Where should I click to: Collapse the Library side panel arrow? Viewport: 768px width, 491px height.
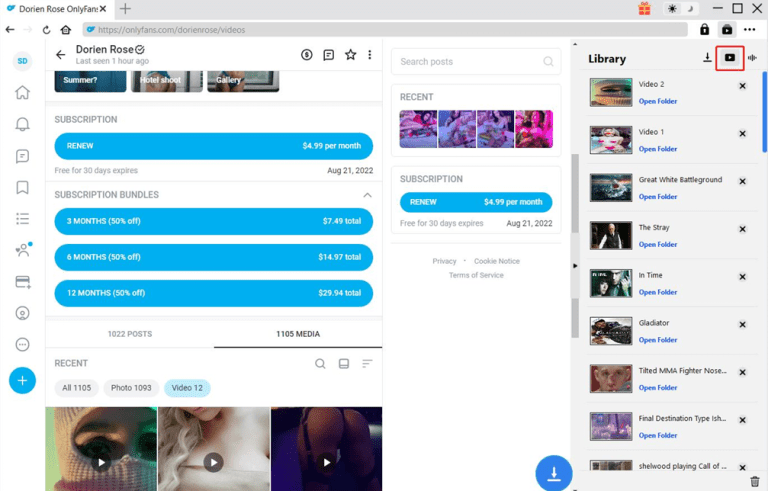(x=575, y=265)
